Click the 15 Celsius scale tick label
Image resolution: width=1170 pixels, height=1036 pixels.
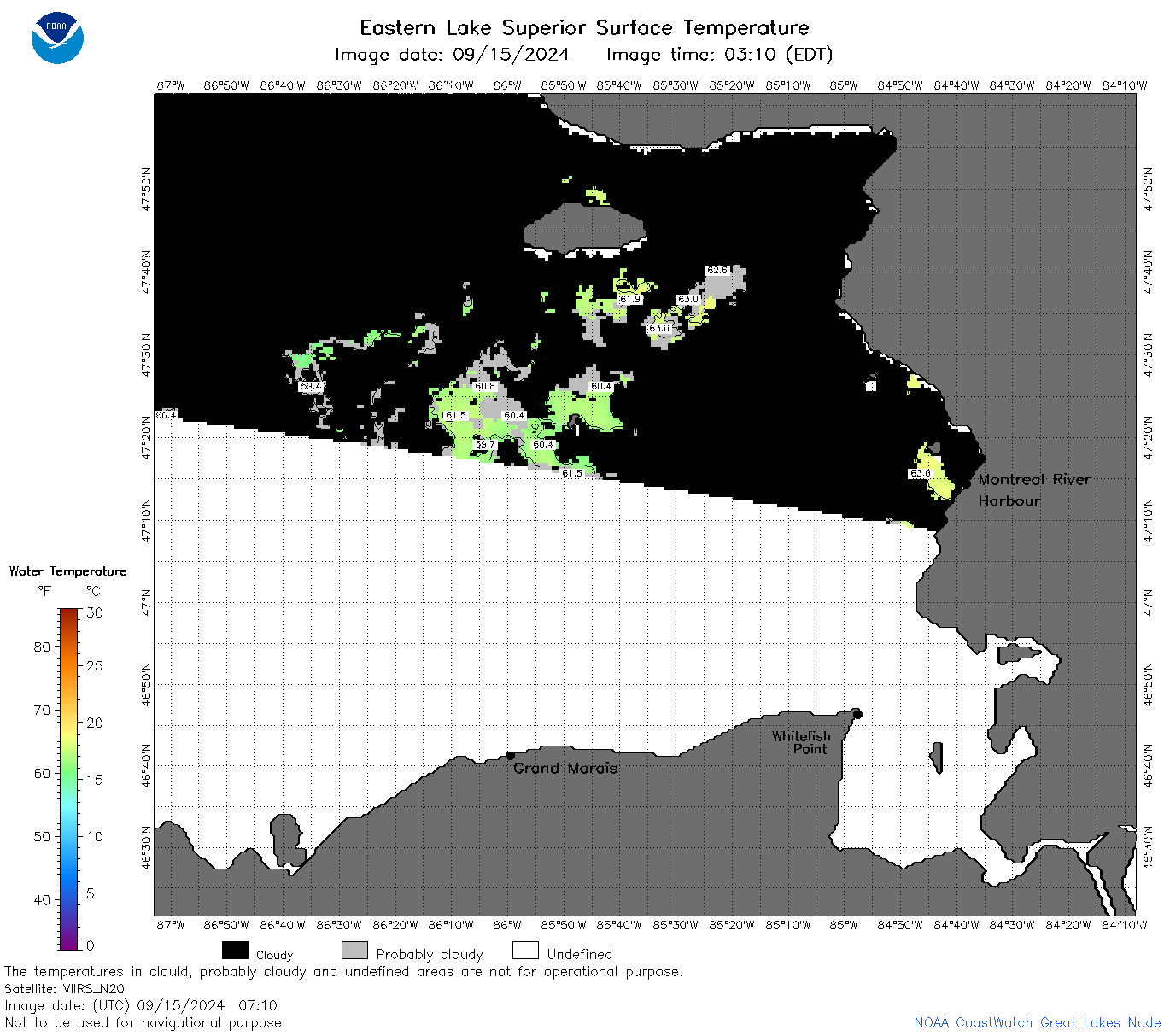tap(95, 779)
